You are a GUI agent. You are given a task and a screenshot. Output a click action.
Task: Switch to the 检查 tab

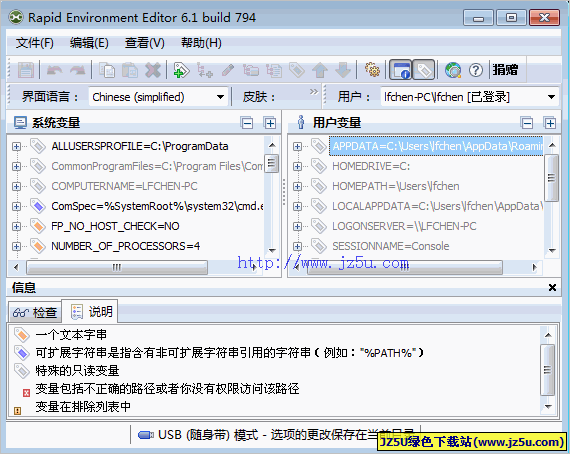(35, 313)
